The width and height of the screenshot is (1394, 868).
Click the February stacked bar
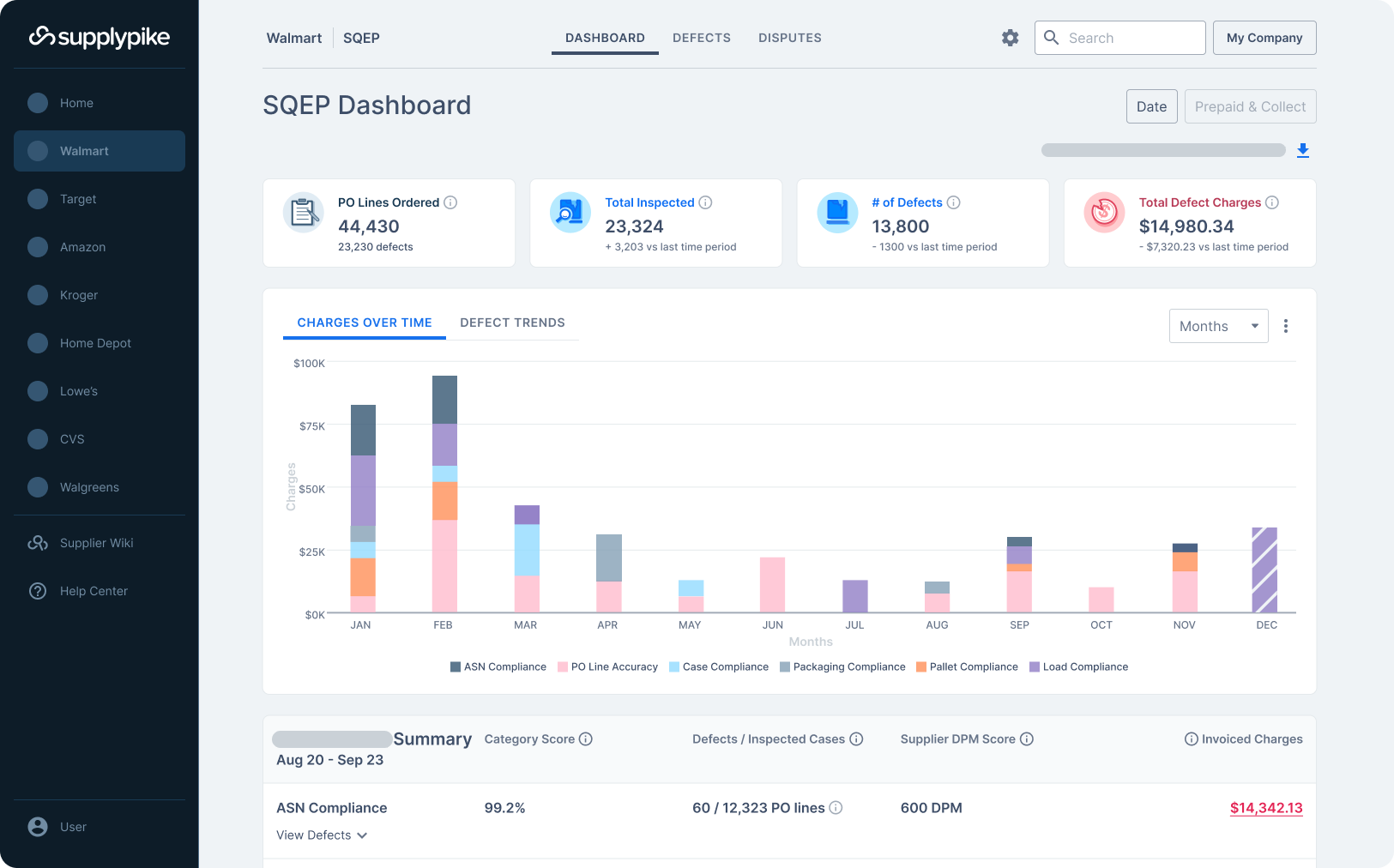tap(444, 494)
